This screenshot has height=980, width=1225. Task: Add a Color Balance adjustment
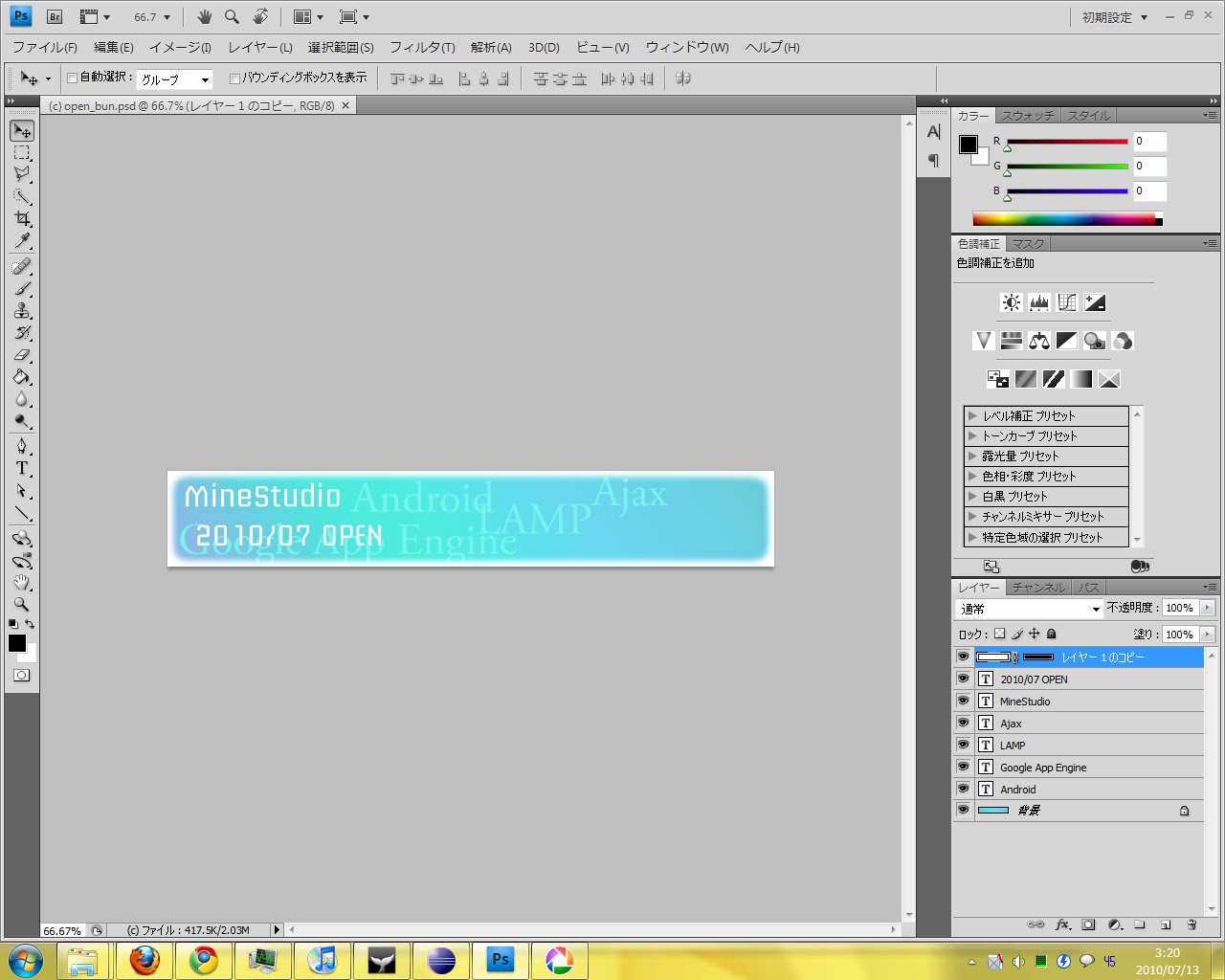[1039, 341]
